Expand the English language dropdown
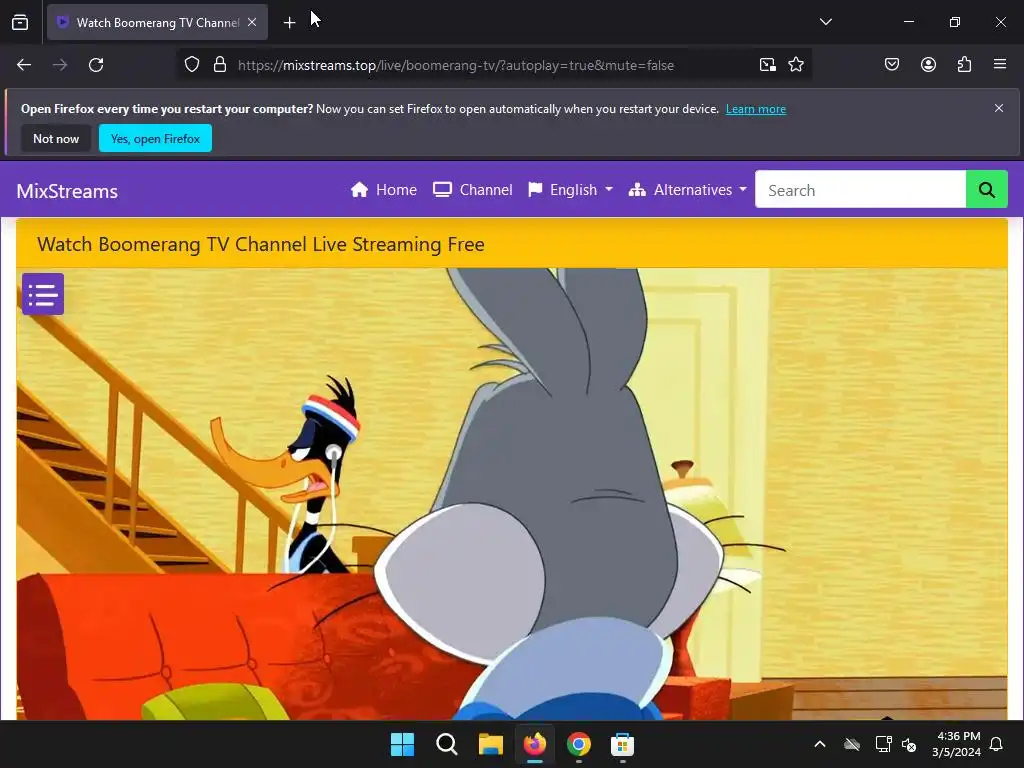The image size is (1024, 768). [571, 190]
